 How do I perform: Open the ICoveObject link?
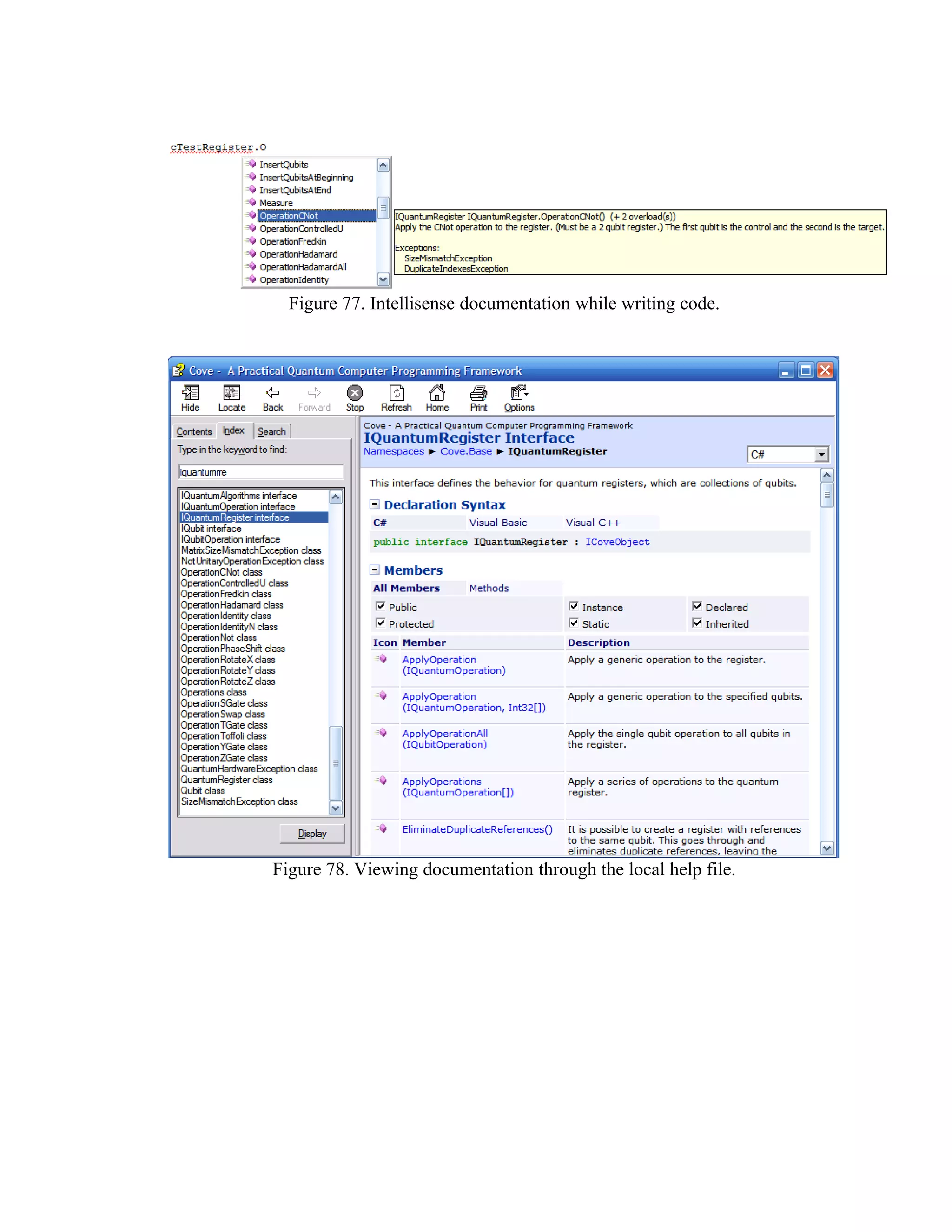[x=617, y=542]
